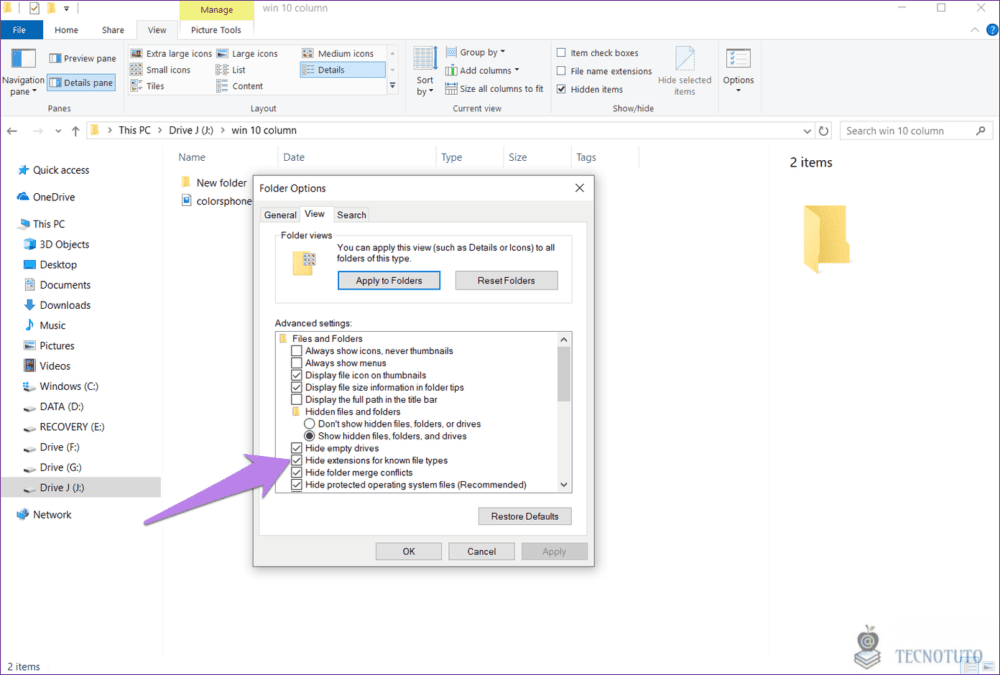The width and height of the screenshot is (1000, 675).
Task: Open Add columns dropdown
Action: point(482,70)
